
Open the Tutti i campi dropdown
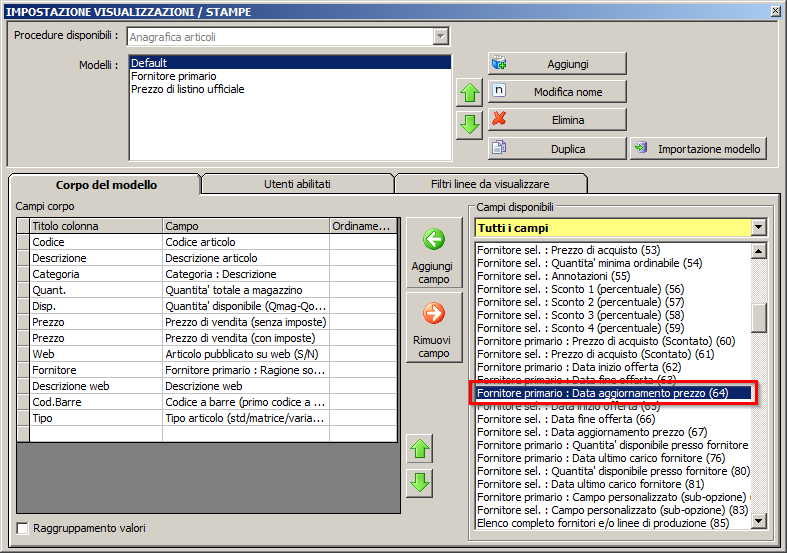[x=758, y=228]
